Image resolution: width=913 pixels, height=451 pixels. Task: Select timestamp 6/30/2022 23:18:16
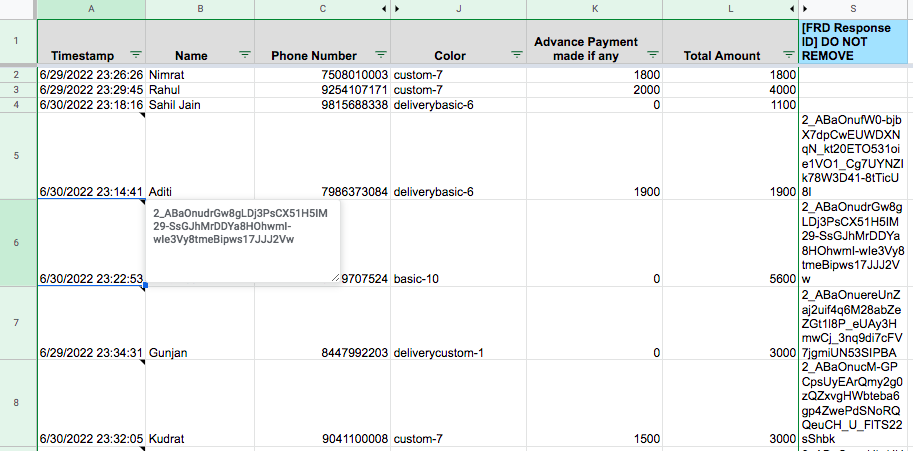click(x=91, y=105)
